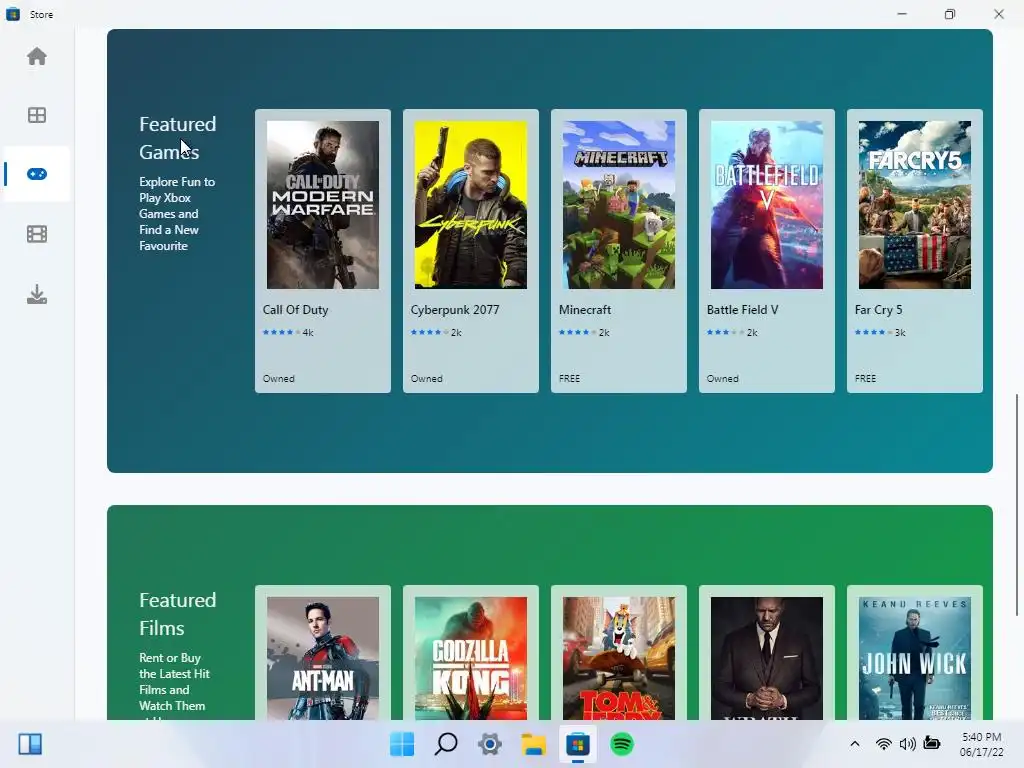This screenshot has width=1024, height=768.
Task: Open the Far Cry 5 cover image
Action: (x=914, y=204)
